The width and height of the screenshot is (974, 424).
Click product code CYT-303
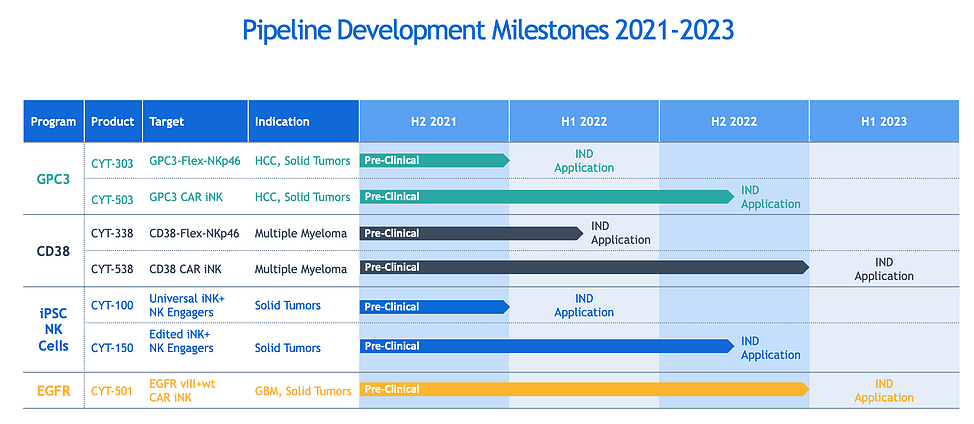tap(112, 163)
